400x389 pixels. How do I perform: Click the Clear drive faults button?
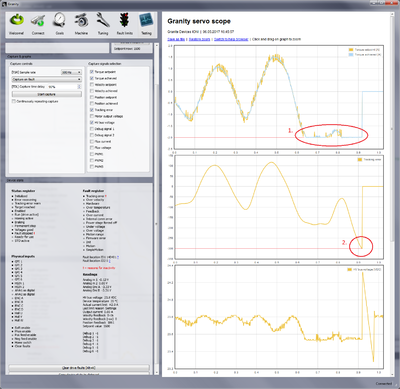click(x=79, y=368)
